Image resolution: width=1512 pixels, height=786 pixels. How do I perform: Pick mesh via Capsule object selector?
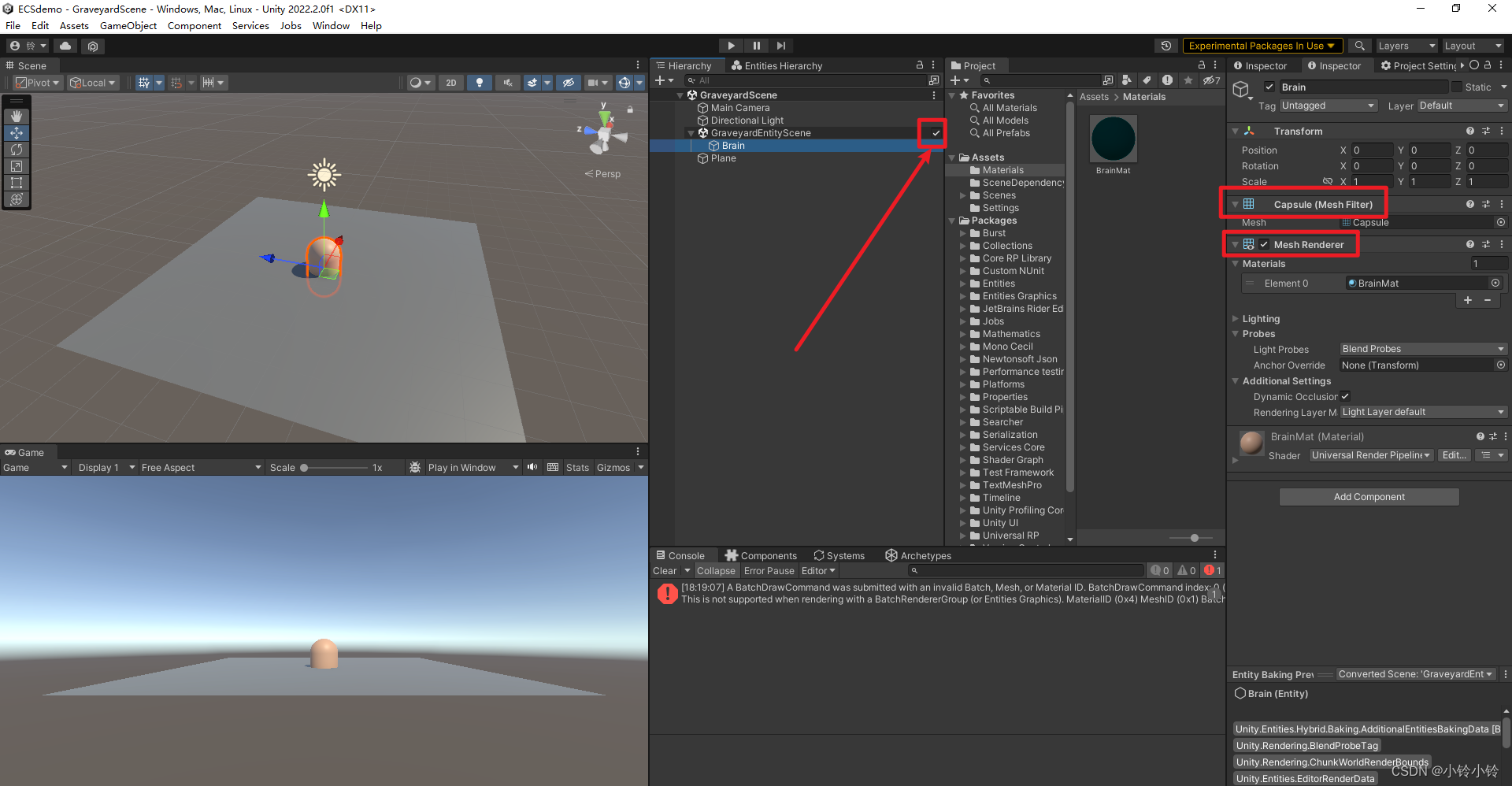point(1501,223)
